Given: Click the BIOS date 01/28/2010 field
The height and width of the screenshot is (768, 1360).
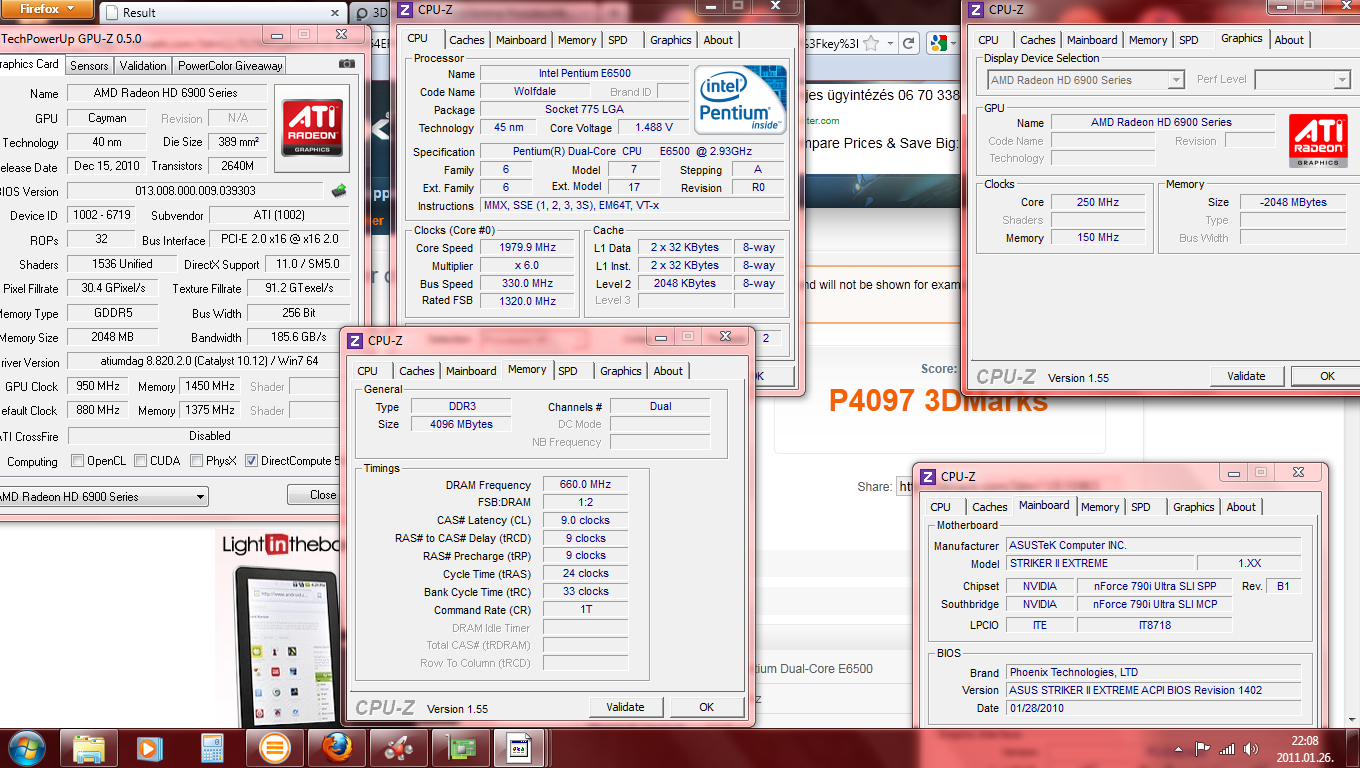Looking at the screenshot, I should [1154, 708].
